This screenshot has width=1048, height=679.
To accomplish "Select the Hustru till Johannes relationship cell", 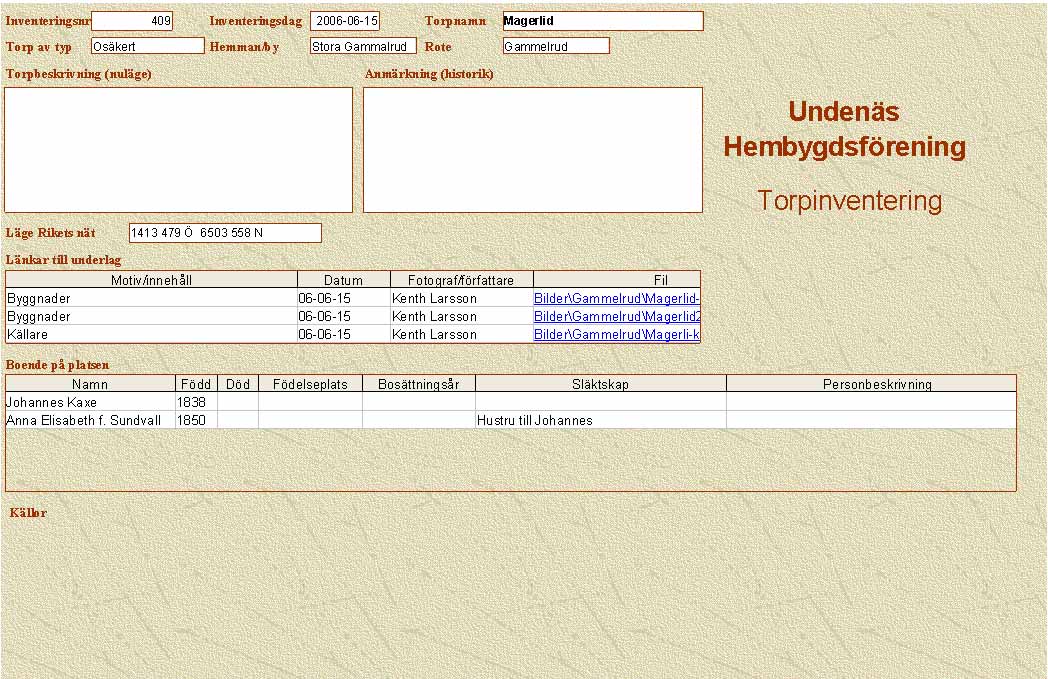I will pyautogui.click(x=600, y=420).
